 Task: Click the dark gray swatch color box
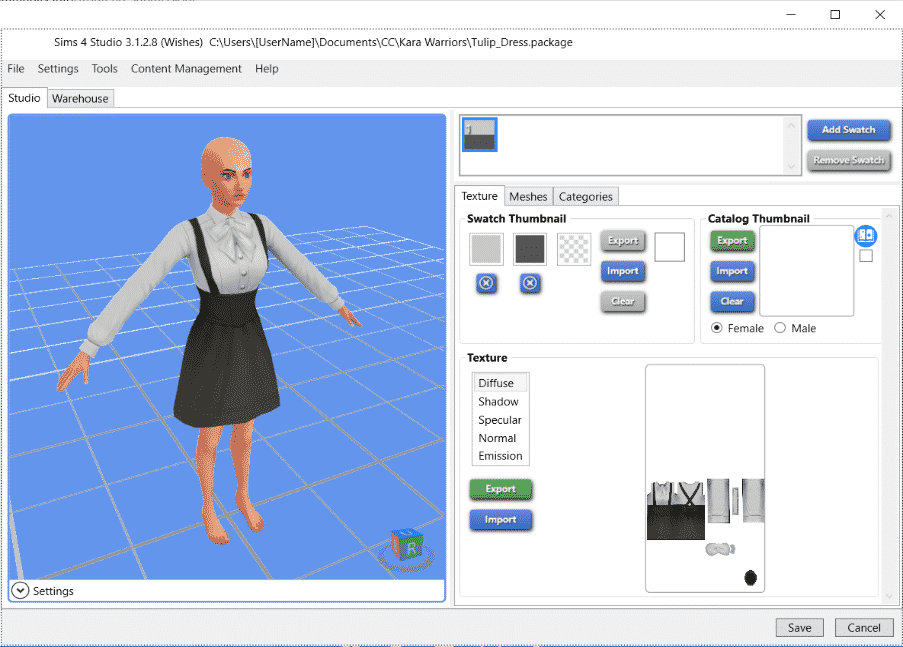point(530,249)
